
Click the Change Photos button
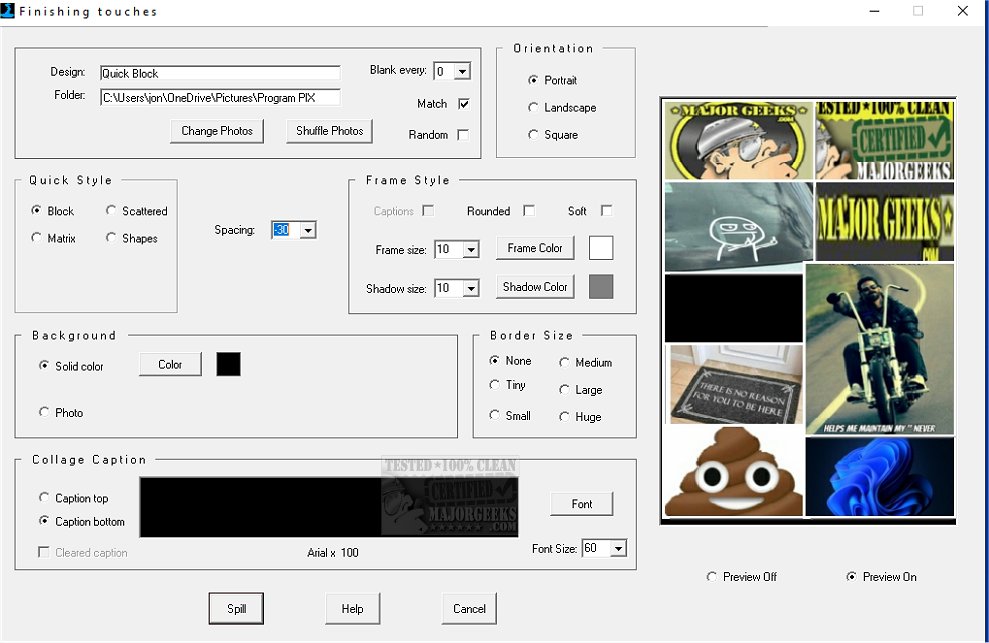(x=217, y=131)
